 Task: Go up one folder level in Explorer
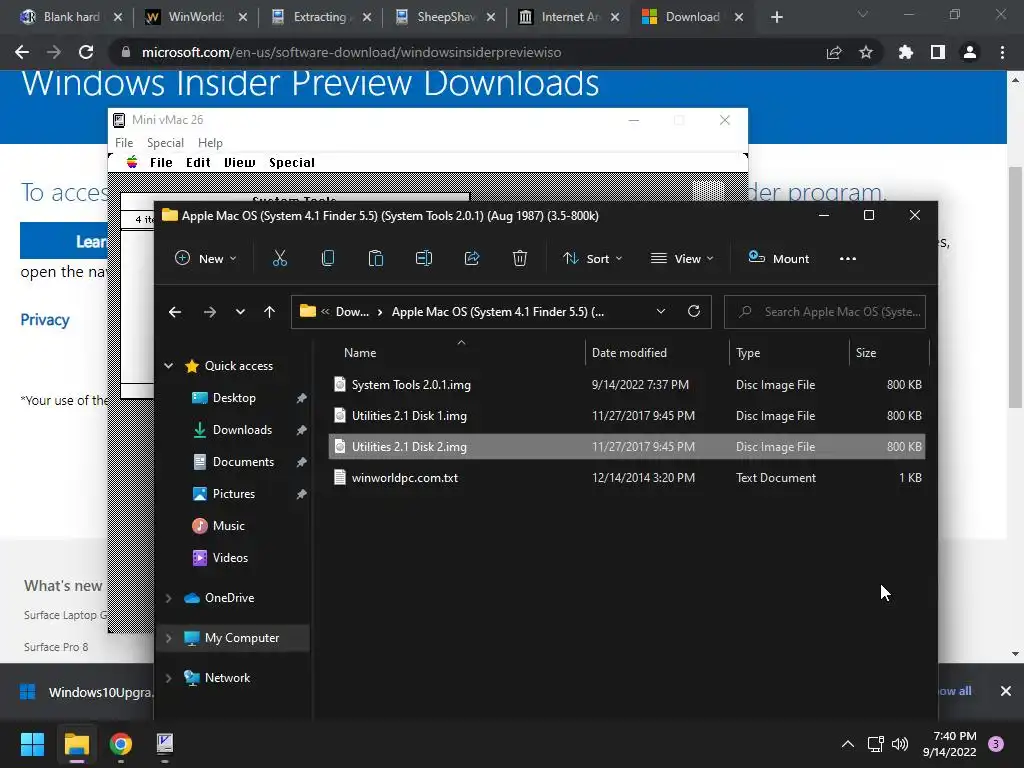pos(269,312)
